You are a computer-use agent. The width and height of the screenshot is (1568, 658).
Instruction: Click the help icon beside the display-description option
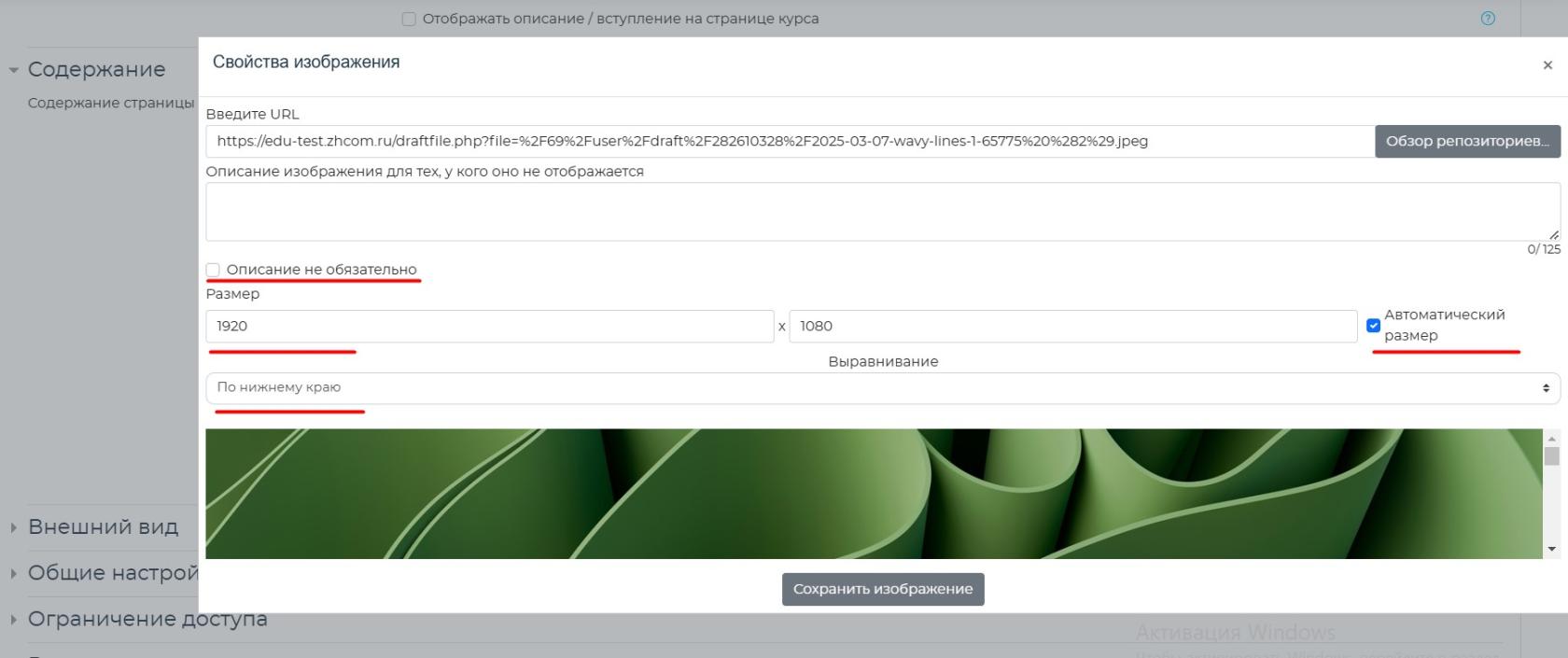coord(1488,19)
